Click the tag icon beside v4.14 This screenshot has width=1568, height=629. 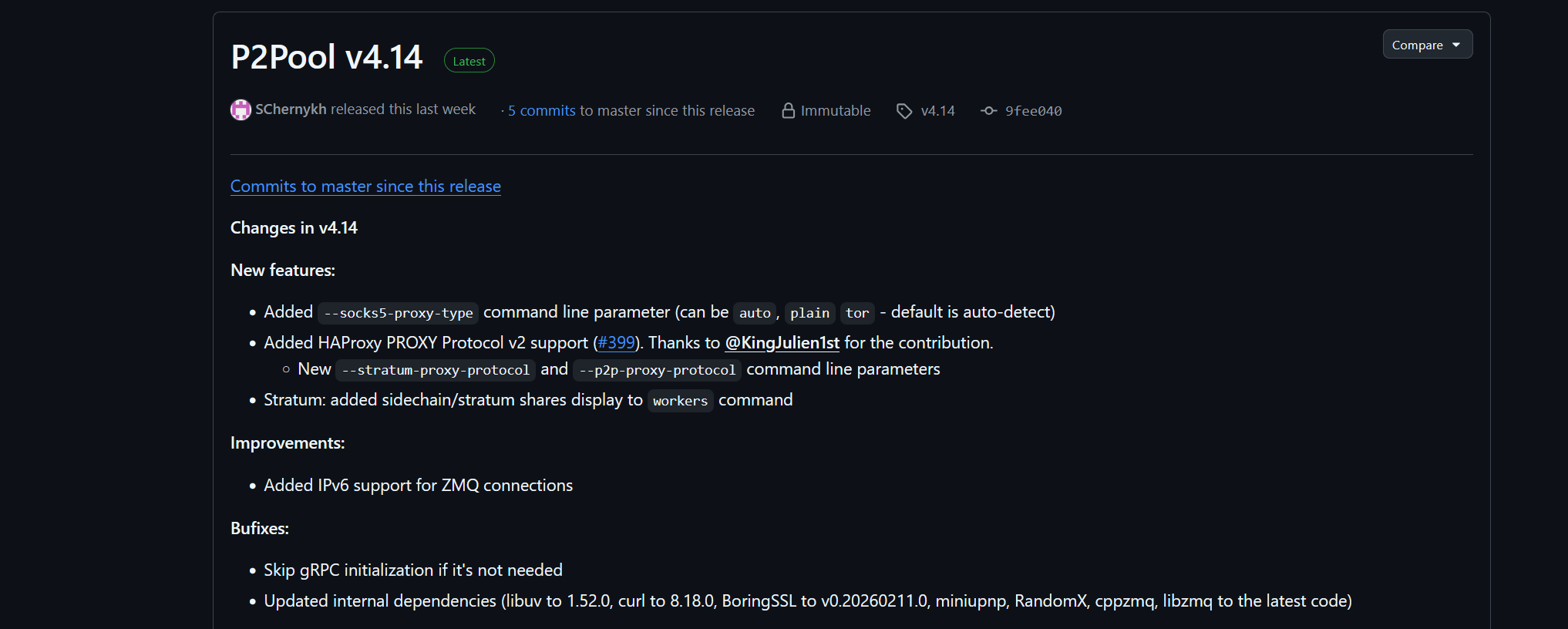click(904, 111)
